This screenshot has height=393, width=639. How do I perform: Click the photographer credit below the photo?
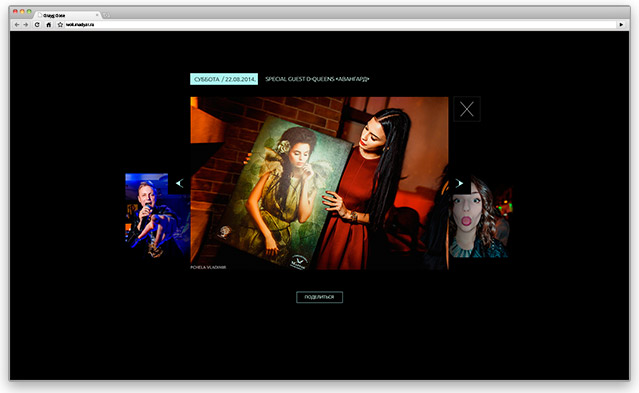pyautogui.click(x=208, y=267)
